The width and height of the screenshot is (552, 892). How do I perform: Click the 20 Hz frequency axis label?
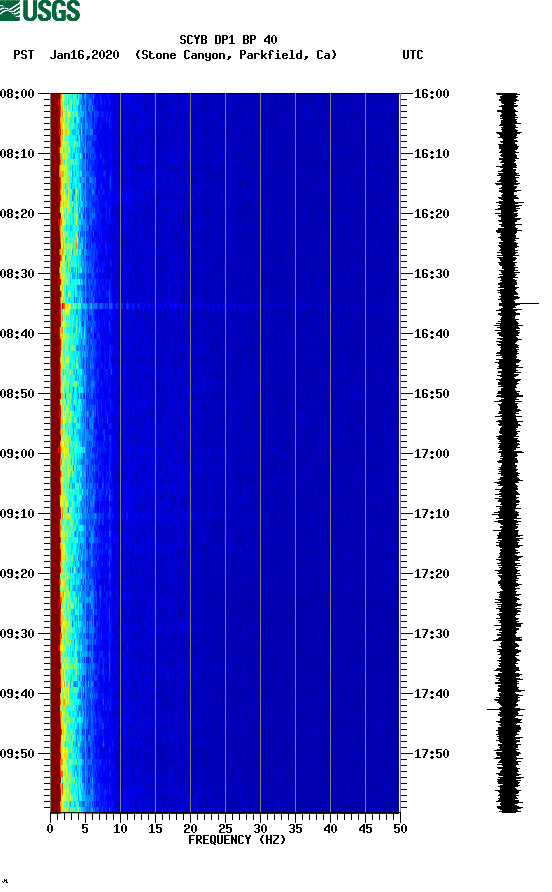click(190, 829)
